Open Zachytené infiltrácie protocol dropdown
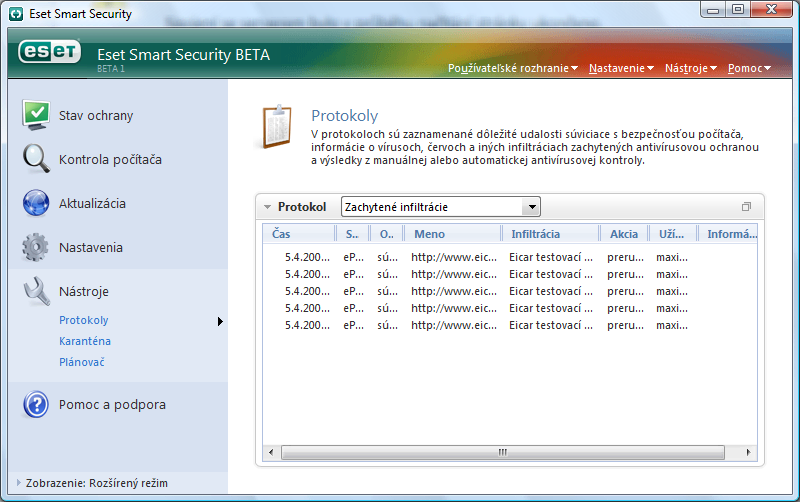 [x=440, y=207]
